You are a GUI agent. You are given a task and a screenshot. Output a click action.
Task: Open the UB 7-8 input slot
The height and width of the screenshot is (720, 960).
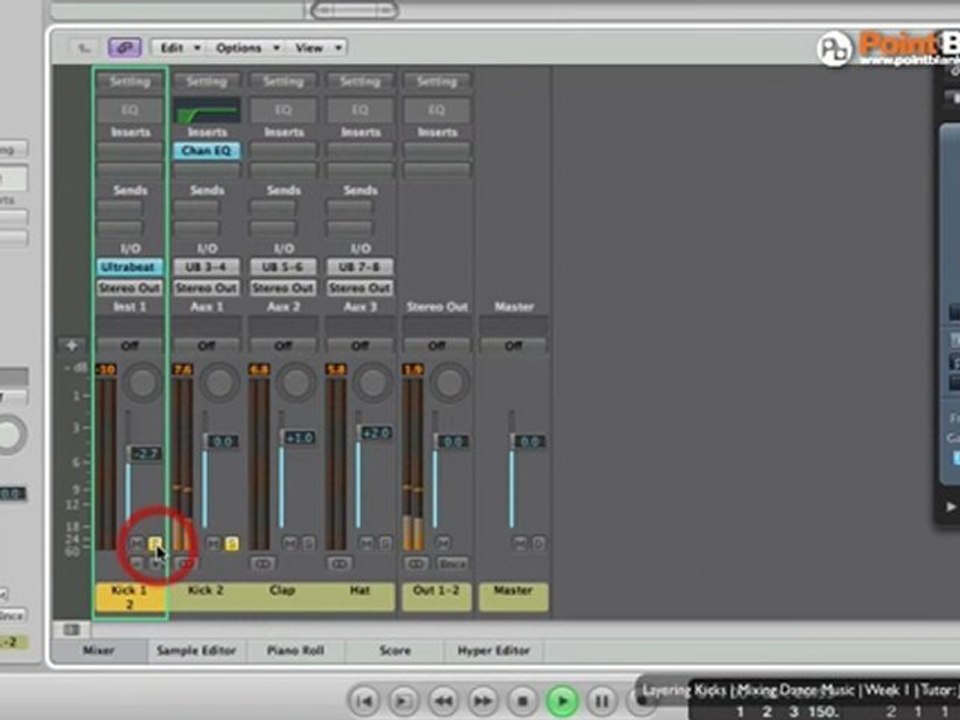(x=359, y=267)
